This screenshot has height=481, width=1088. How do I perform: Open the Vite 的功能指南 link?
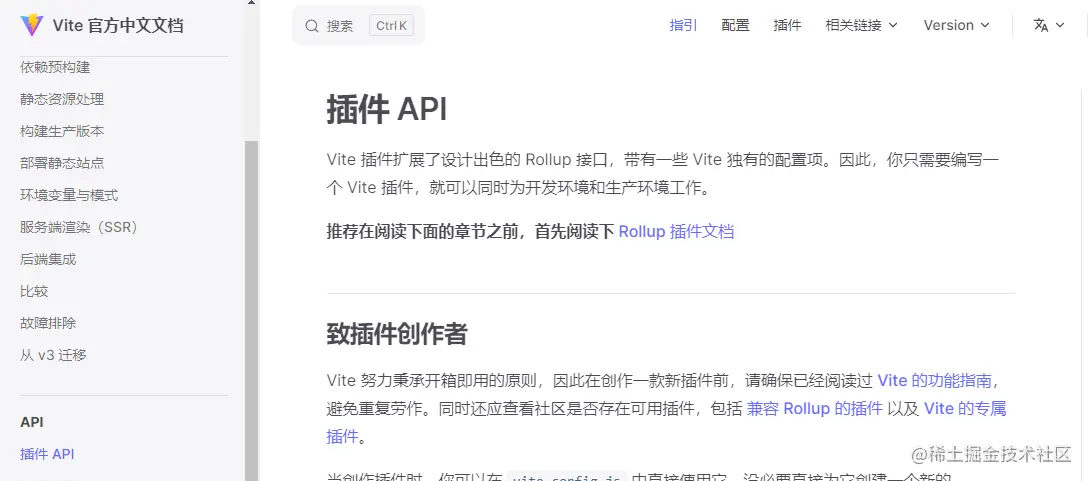point(935,380)
